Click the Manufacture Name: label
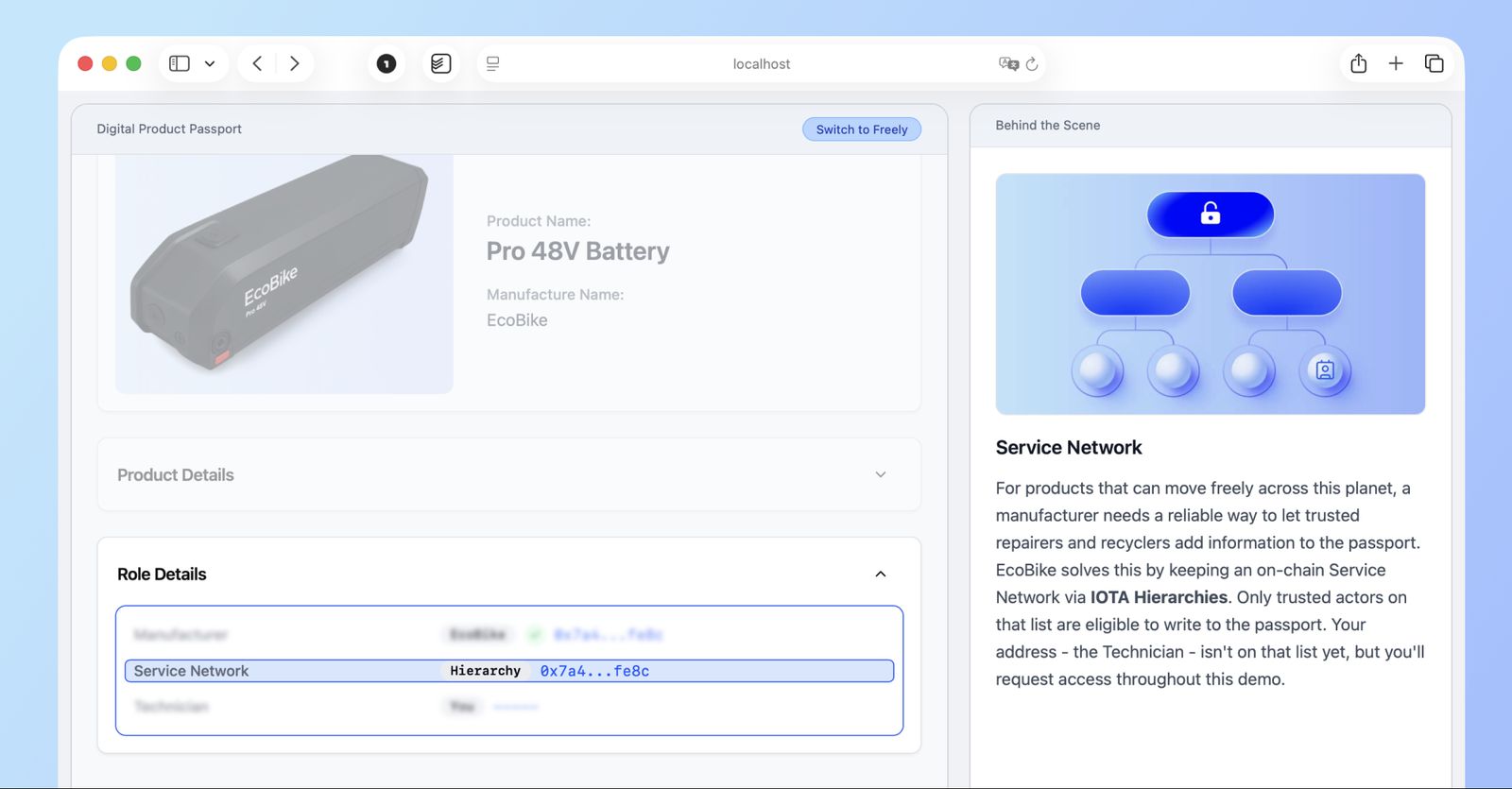The width and height of the screenshot is (1512, 789). 556,295
